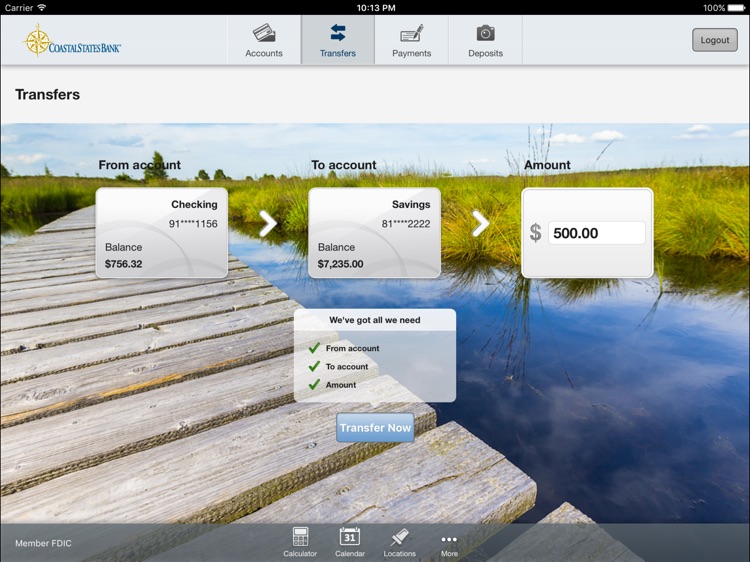Click the Amount checkmark item

pos(332,385)
